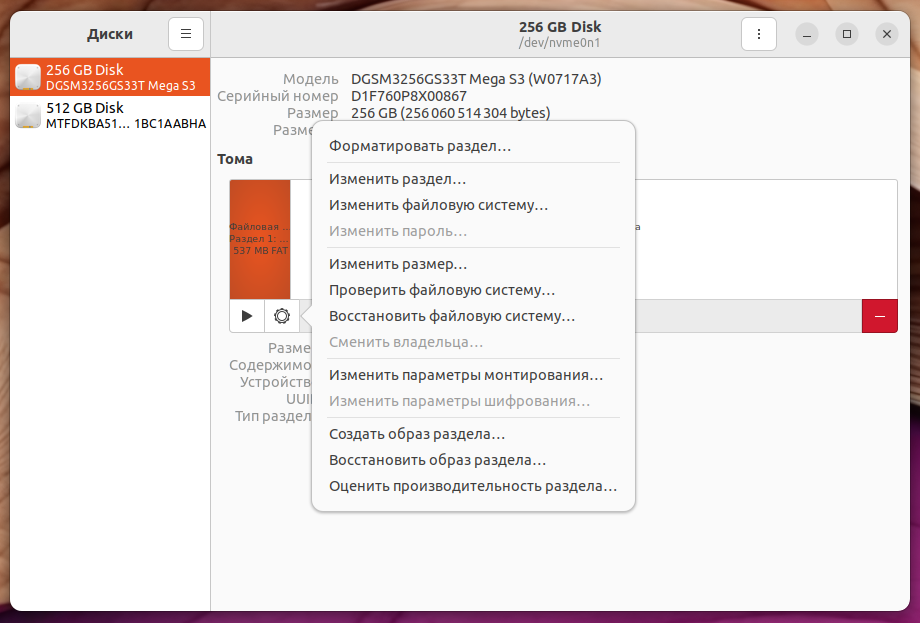Minimize the Disks window

tap(807, 34)
